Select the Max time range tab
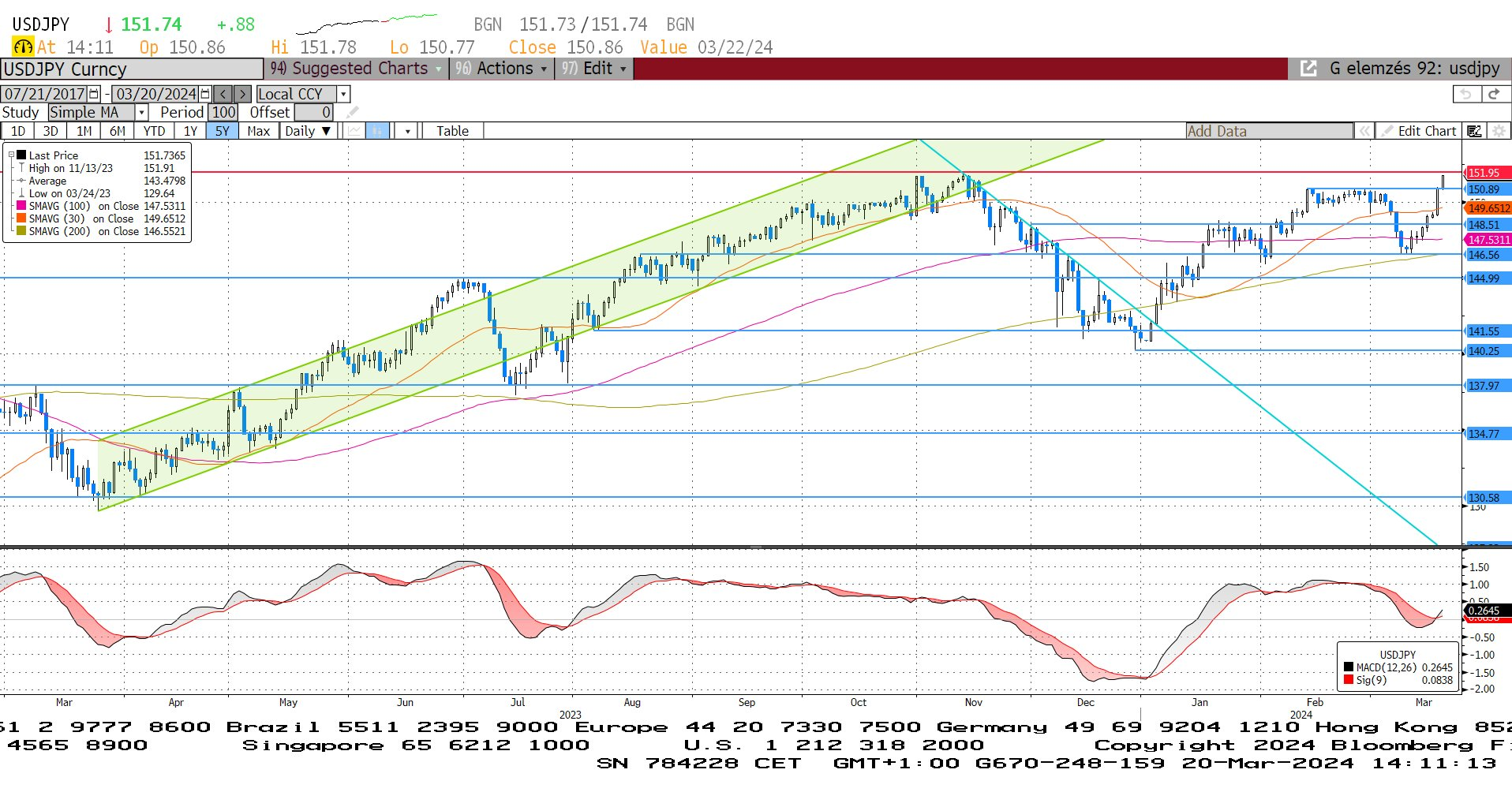 (x=258, y=131)
